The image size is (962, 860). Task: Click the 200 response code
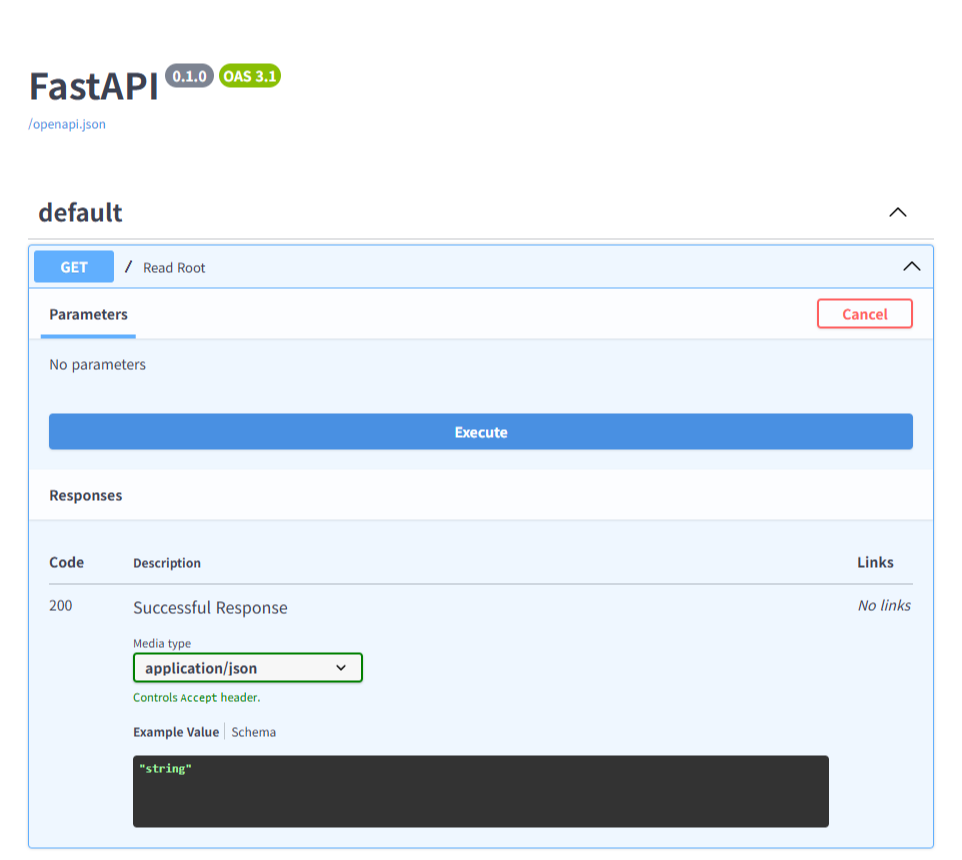[x=61, y=605]
